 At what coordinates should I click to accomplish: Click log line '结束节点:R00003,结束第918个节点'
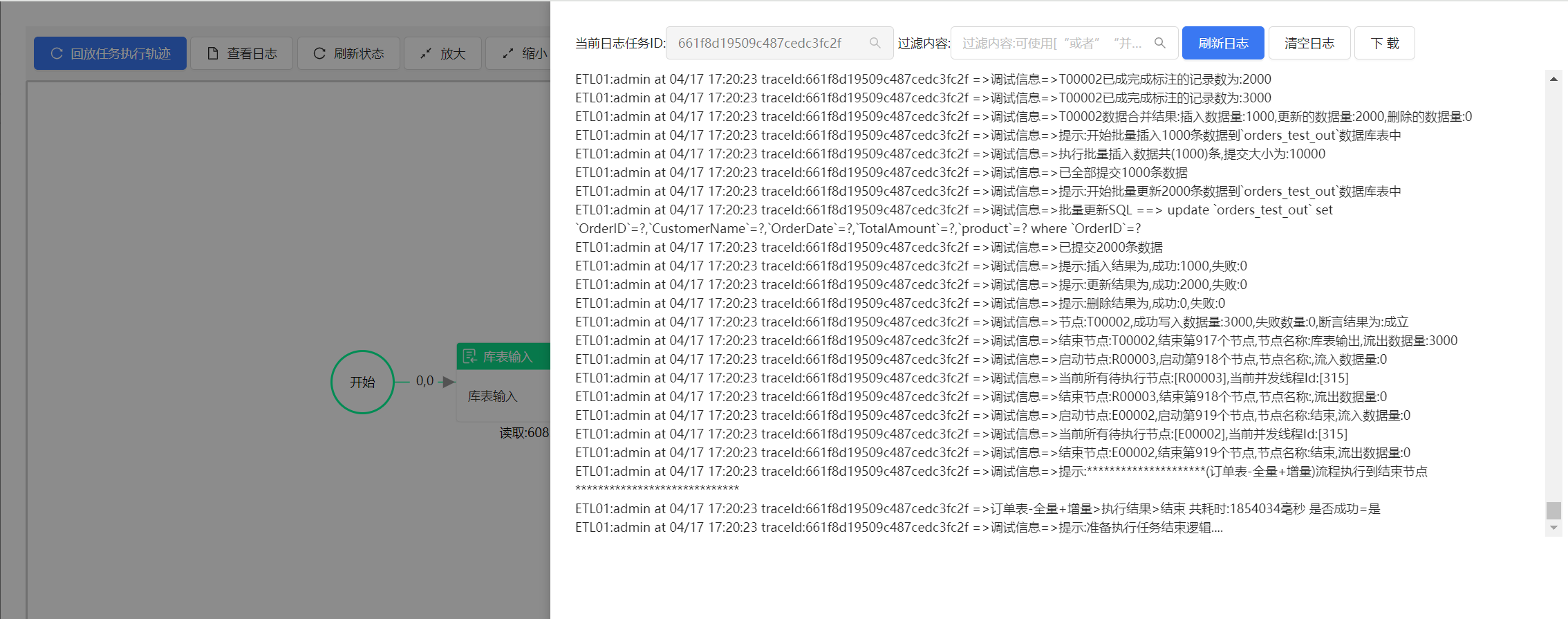click(981, 396)
